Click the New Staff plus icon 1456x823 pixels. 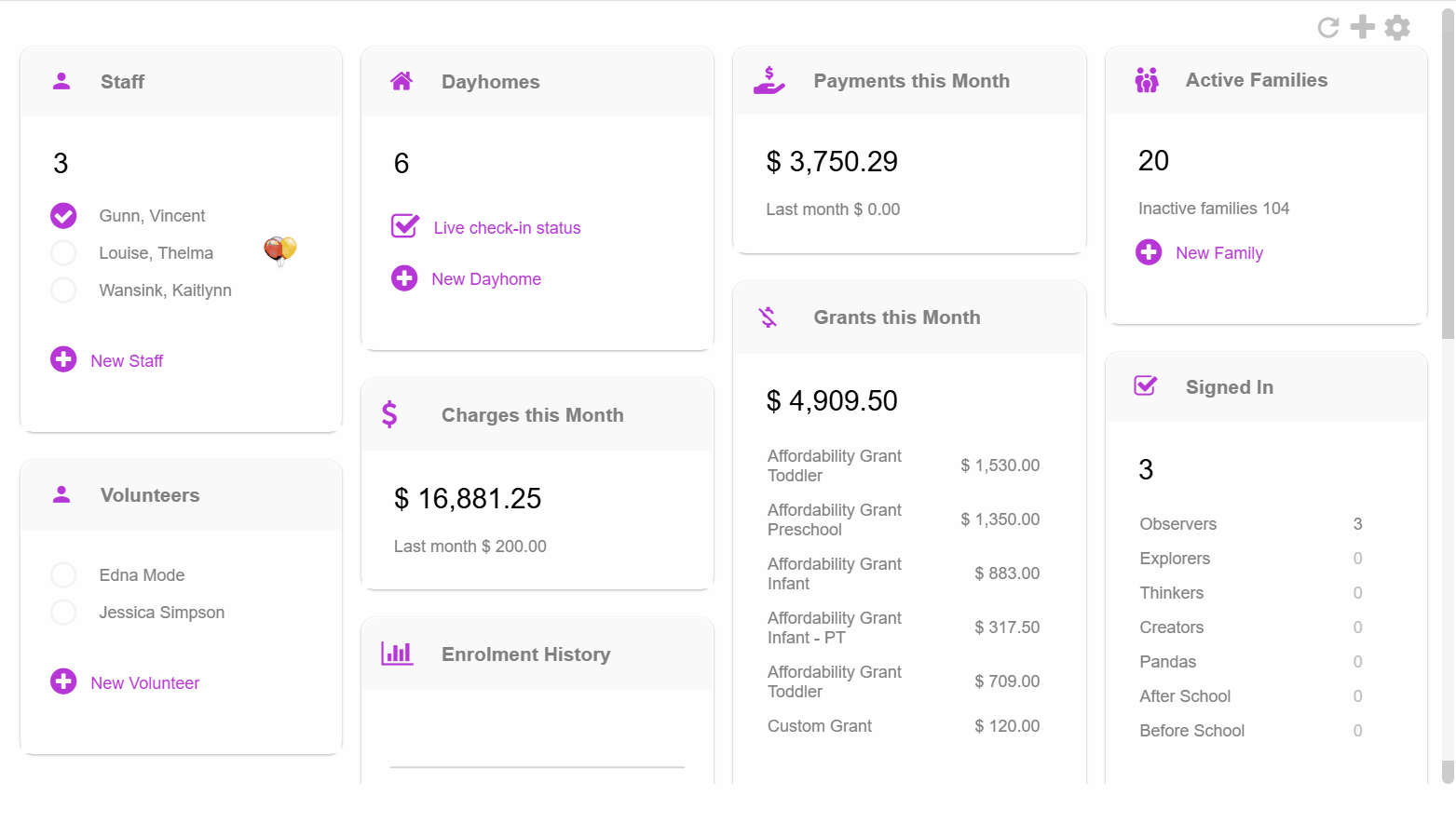63,359
